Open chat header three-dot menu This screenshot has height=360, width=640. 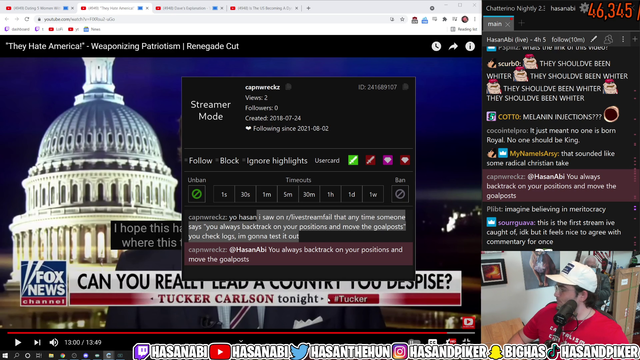pyautogui.click(x=623, y=39)
